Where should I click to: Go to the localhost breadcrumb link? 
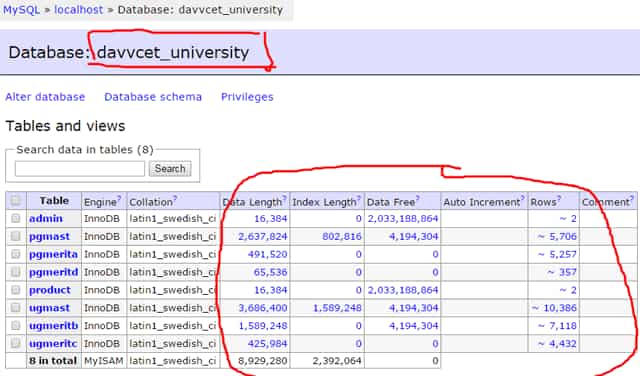pyautogui.click(x=79, y=10)
